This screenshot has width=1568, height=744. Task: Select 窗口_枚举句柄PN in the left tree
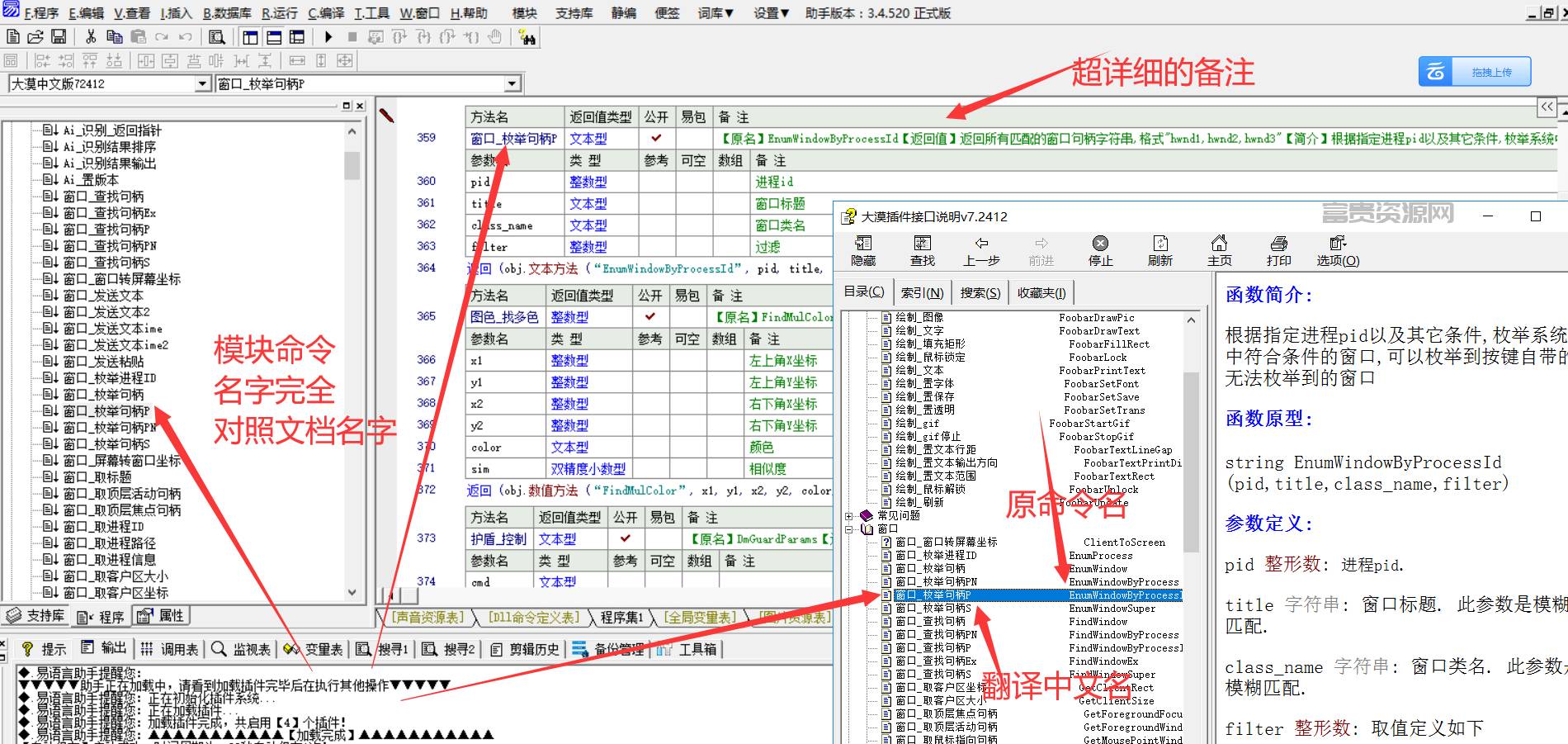click(x=109, y=427)
